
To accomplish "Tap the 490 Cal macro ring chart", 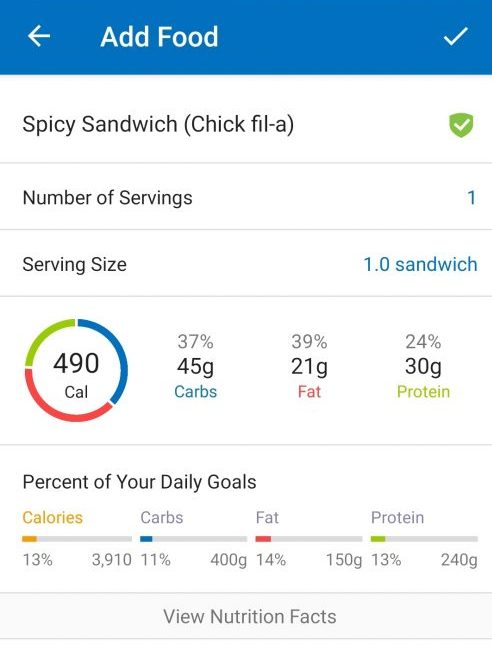I will coord(76,370).
